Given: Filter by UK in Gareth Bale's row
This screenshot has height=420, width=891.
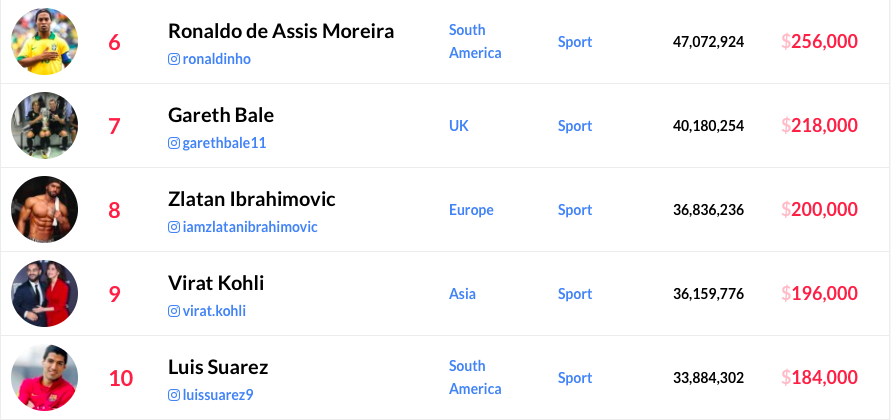Looking at the screenshot, I should 459,126.
